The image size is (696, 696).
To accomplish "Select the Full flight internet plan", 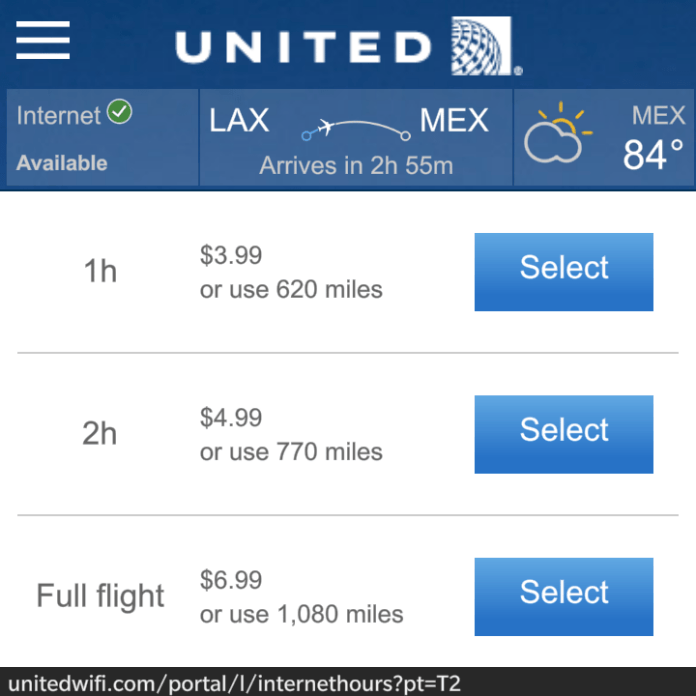I will 564,597.
